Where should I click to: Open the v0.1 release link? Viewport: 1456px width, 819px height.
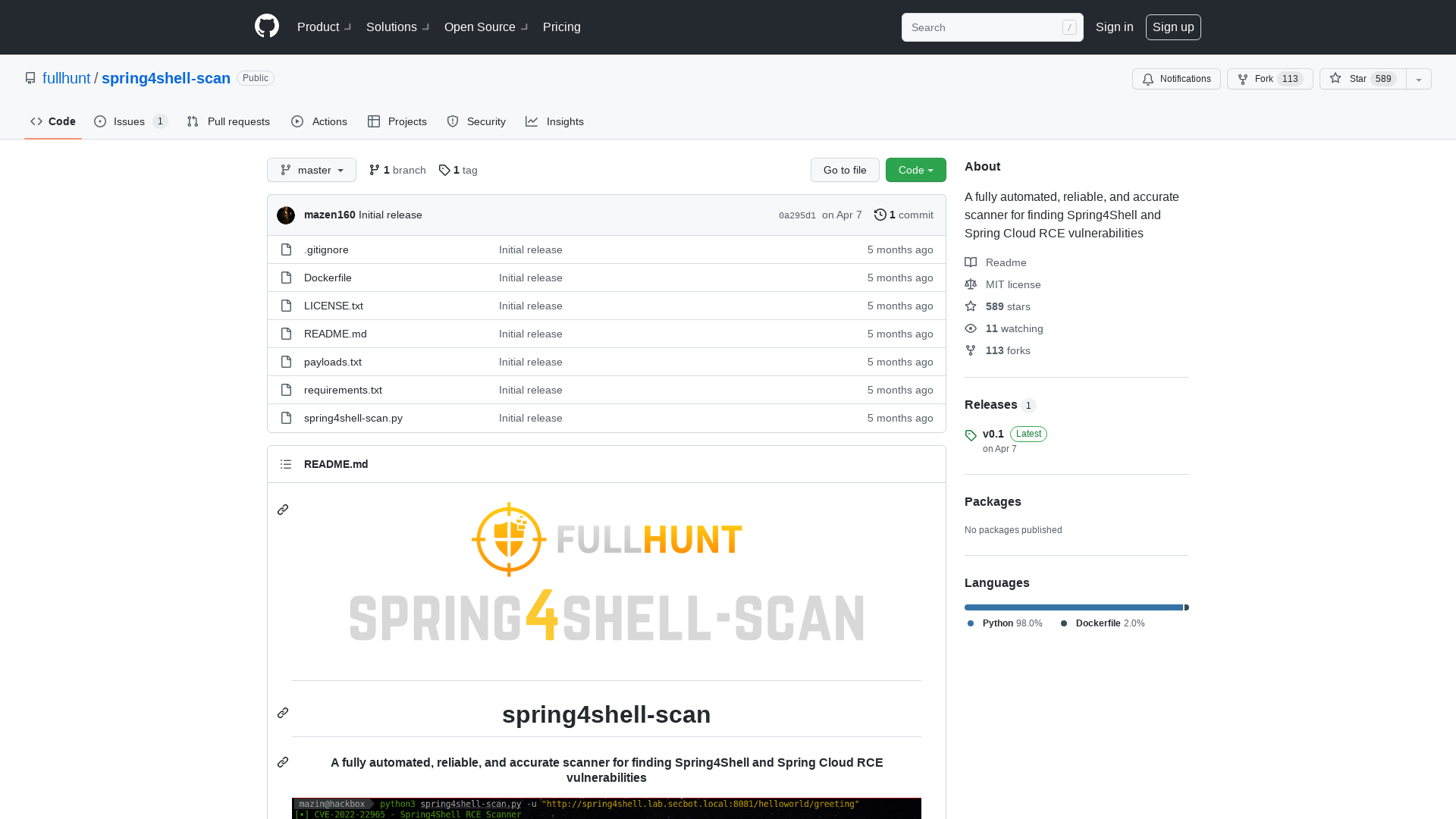(993, 434)
